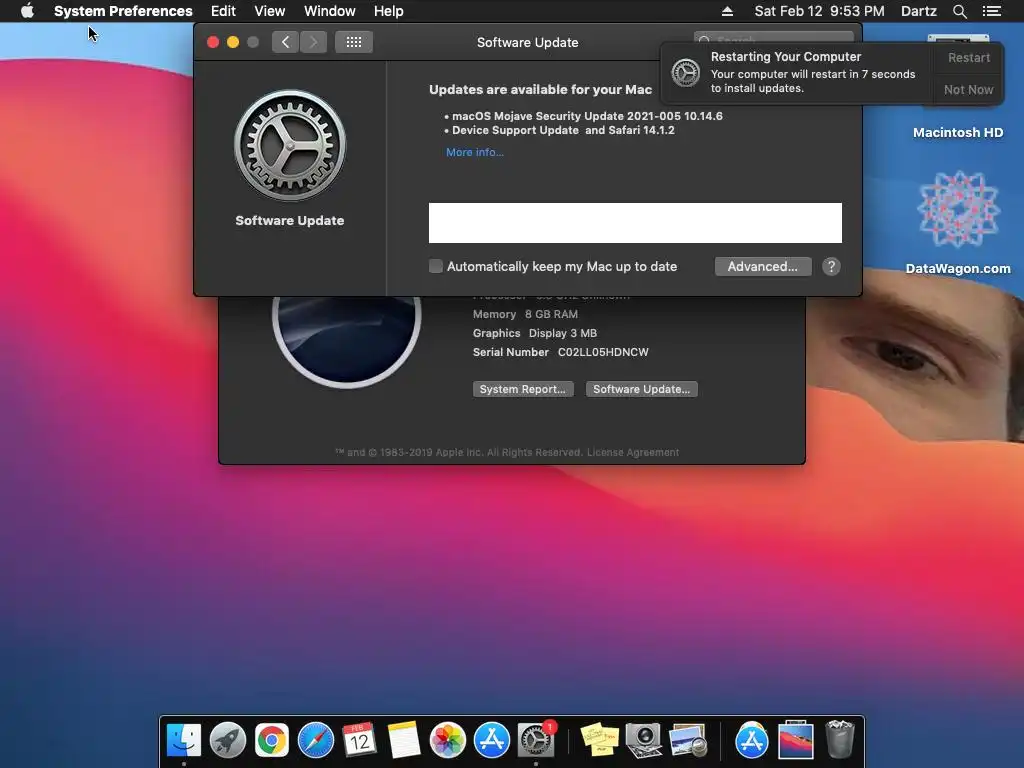The image size is (1024, 768).
Task: Open the Apple menu
Action: [27, 11]
